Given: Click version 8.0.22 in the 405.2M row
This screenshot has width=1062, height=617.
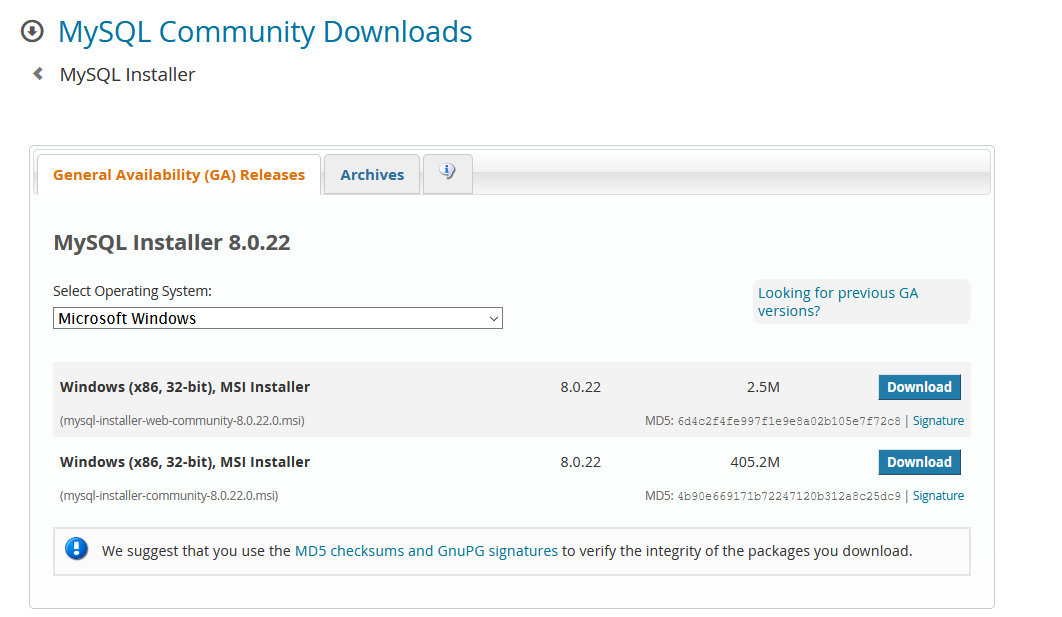Looking at the screenshot, I should (580, 463).
